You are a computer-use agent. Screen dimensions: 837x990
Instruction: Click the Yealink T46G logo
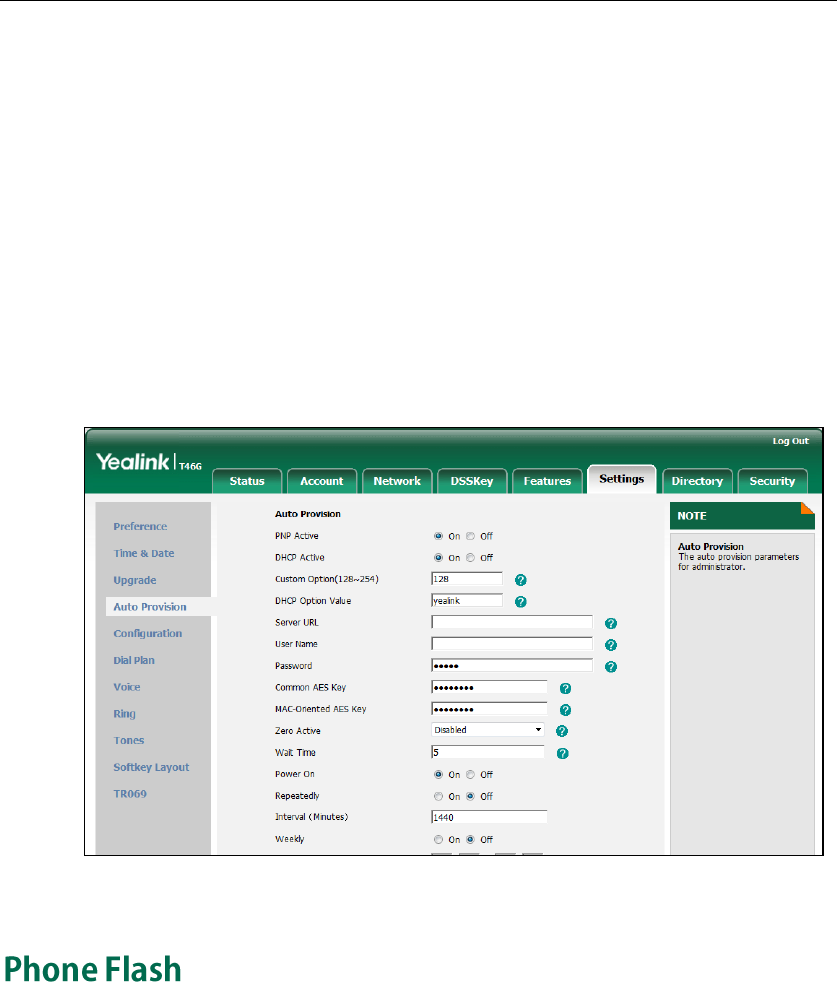tap(149, 462)
